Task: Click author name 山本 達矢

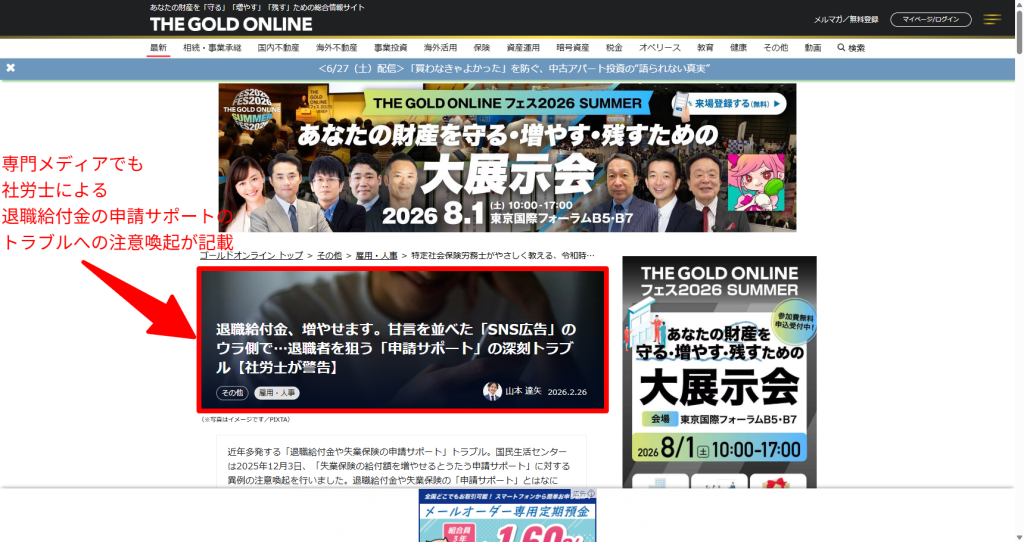Action: tap(523, 391)
